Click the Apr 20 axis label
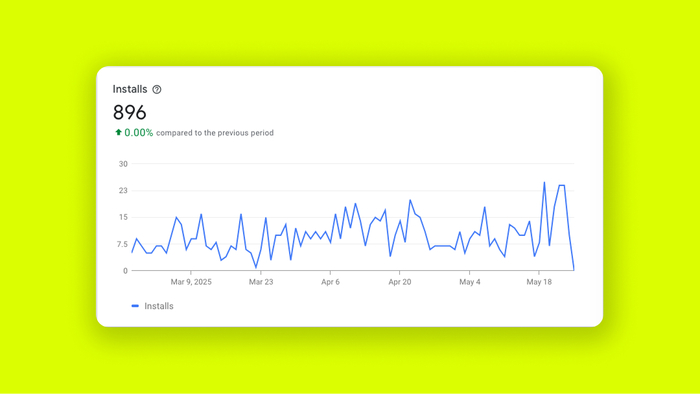Screen dimensions: 700x394 (400, 282)
